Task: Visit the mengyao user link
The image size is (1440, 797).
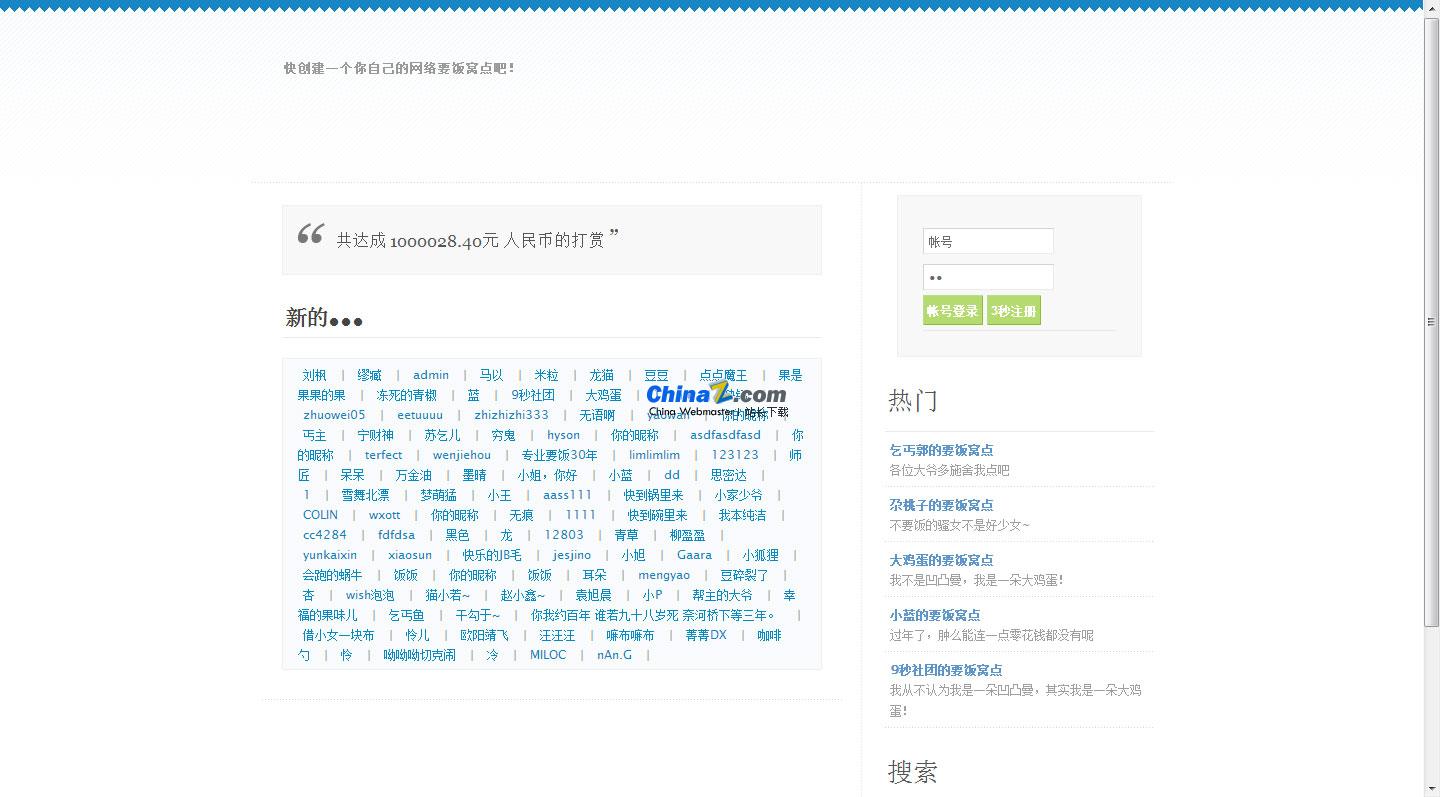Action: click(664, 575)
